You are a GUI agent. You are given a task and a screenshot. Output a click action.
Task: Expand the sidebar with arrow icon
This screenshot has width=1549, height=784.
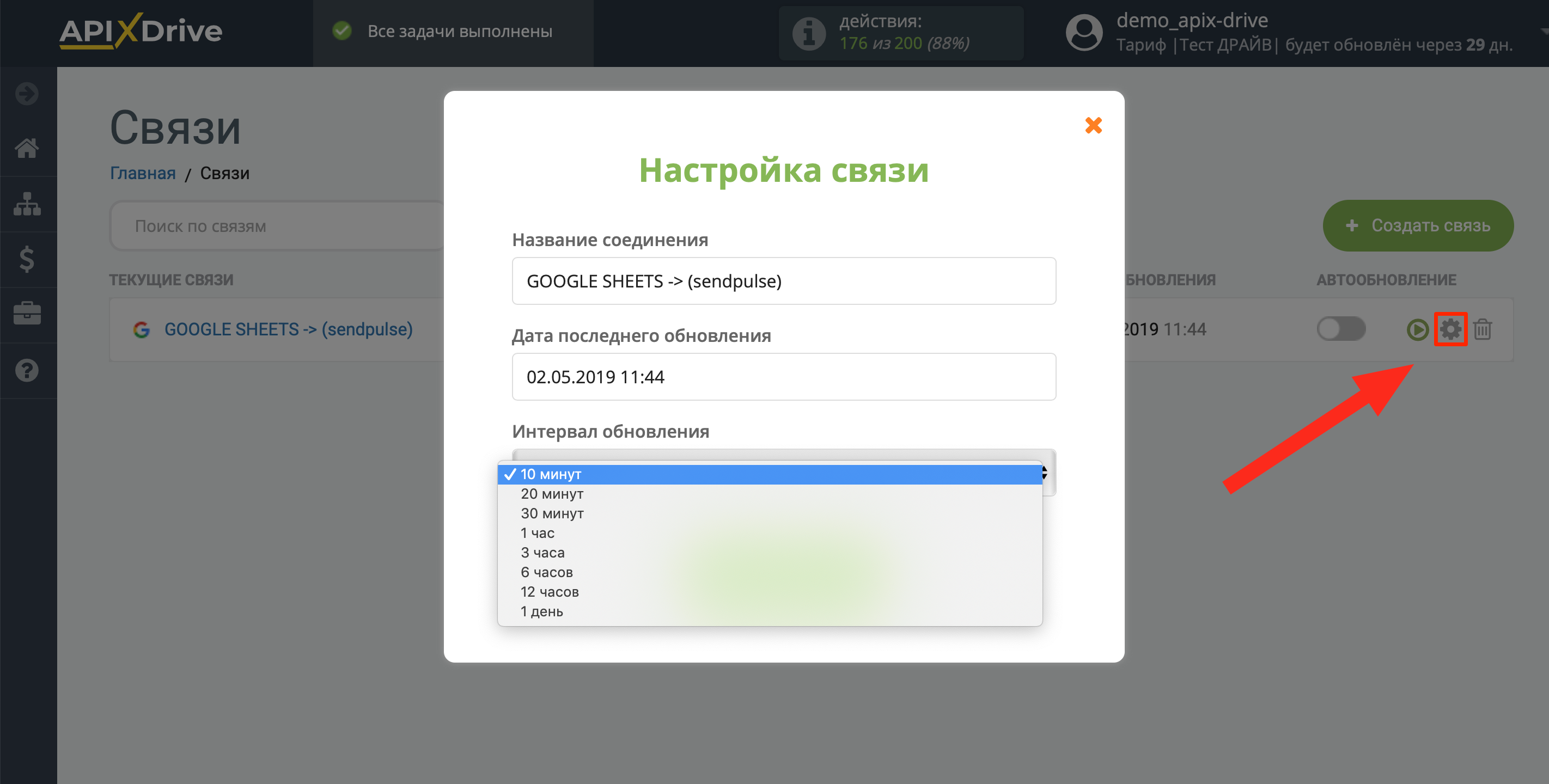pos(27,93)
